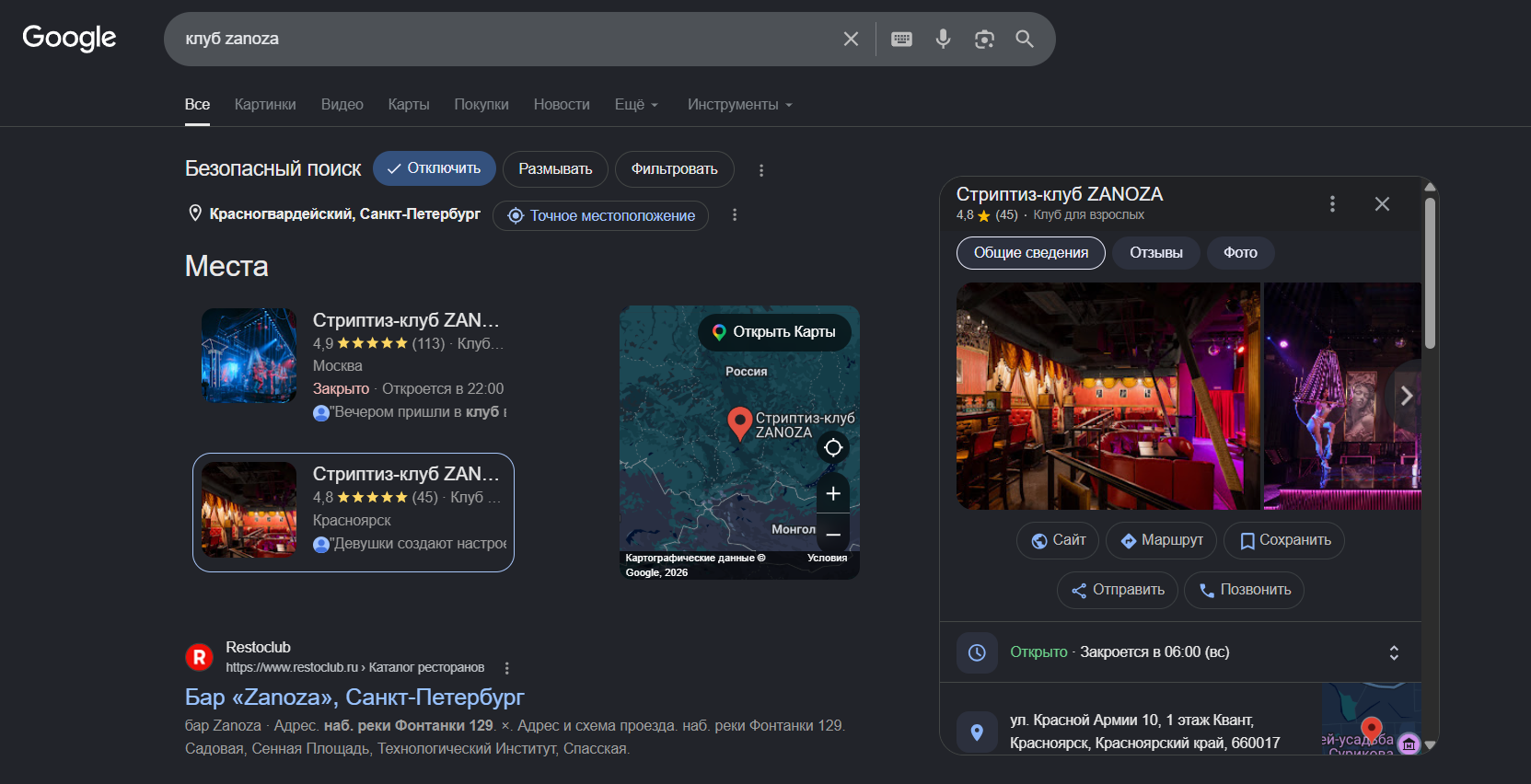
Task: Switch to the Картинки tab
Action: click(x=265, y=105)
